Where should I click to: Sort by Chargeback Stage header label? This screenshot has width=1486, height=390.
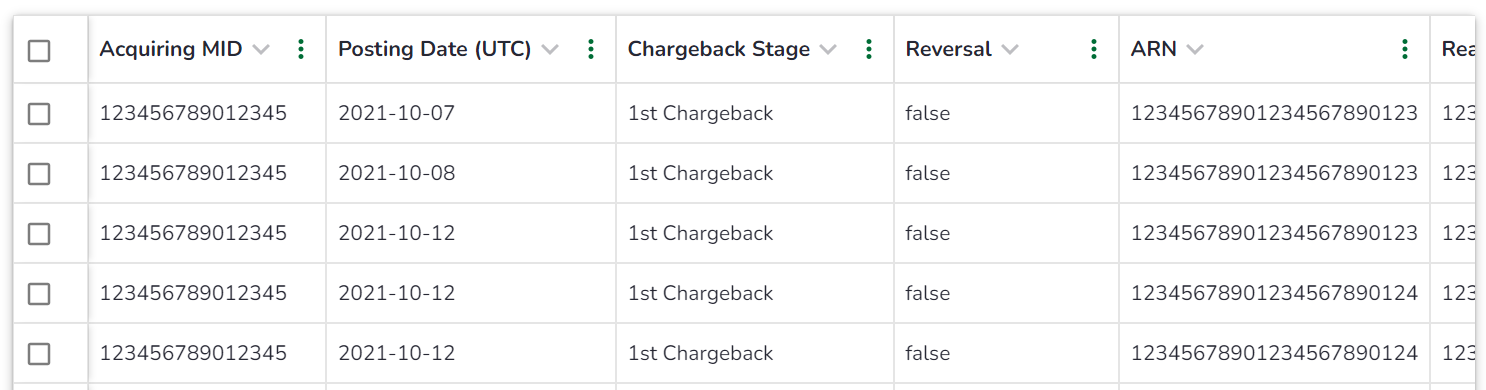click(x=719, y=49)
